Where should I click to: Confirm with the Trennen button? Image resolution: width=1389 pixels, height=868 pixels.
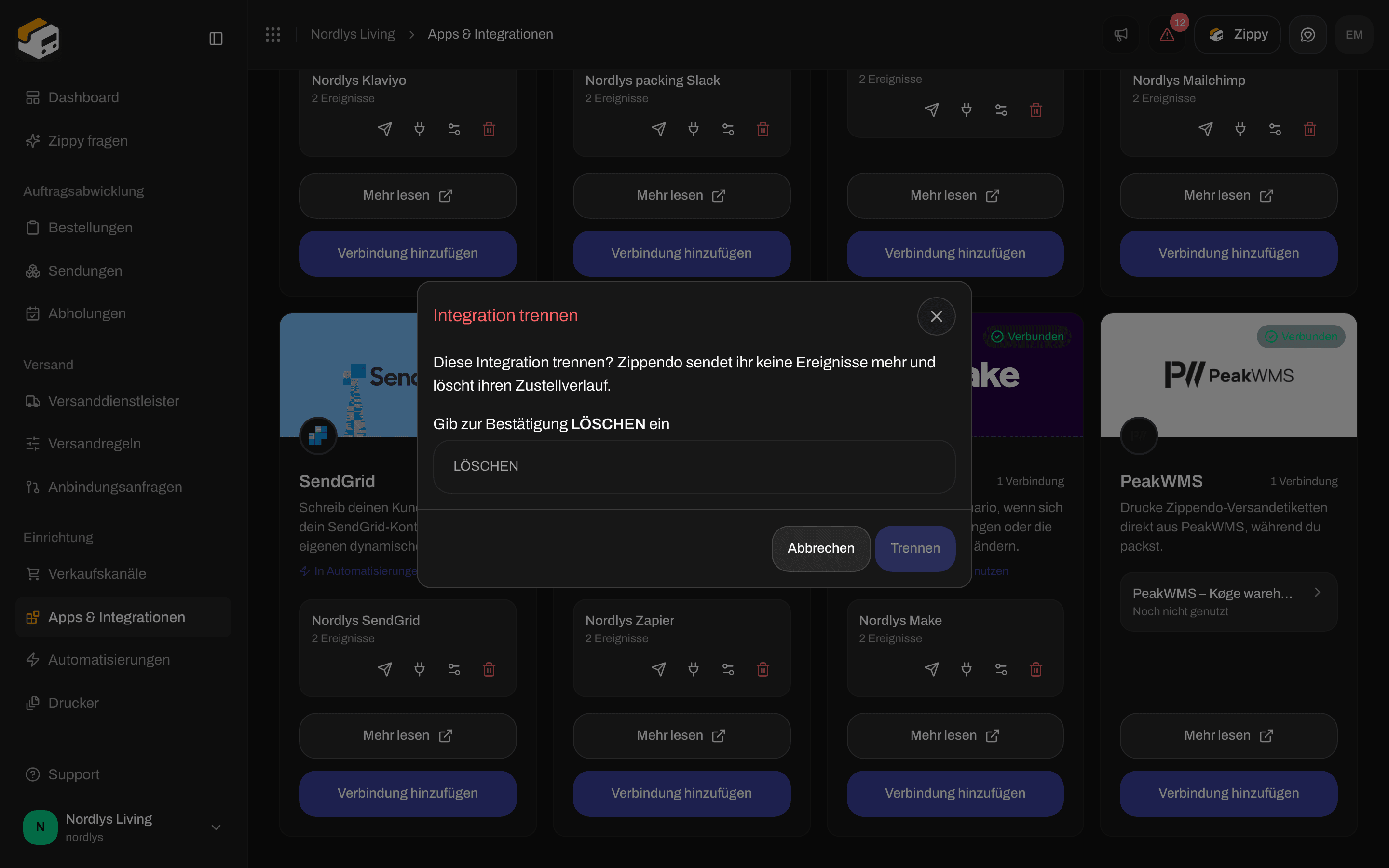[915, 548]
